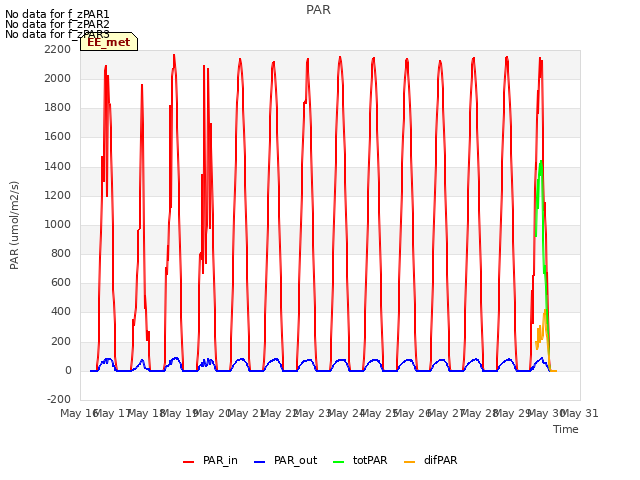Click the PAR chart title
Viewport: 640px width, 480px height.
tap(318, 10)
